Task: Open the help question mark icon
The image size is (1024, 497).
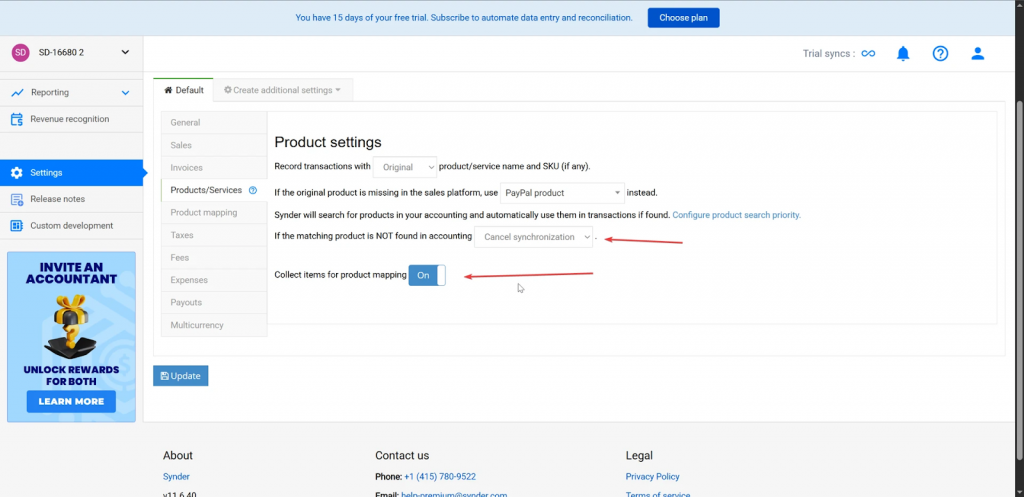Action: [940, 53]
